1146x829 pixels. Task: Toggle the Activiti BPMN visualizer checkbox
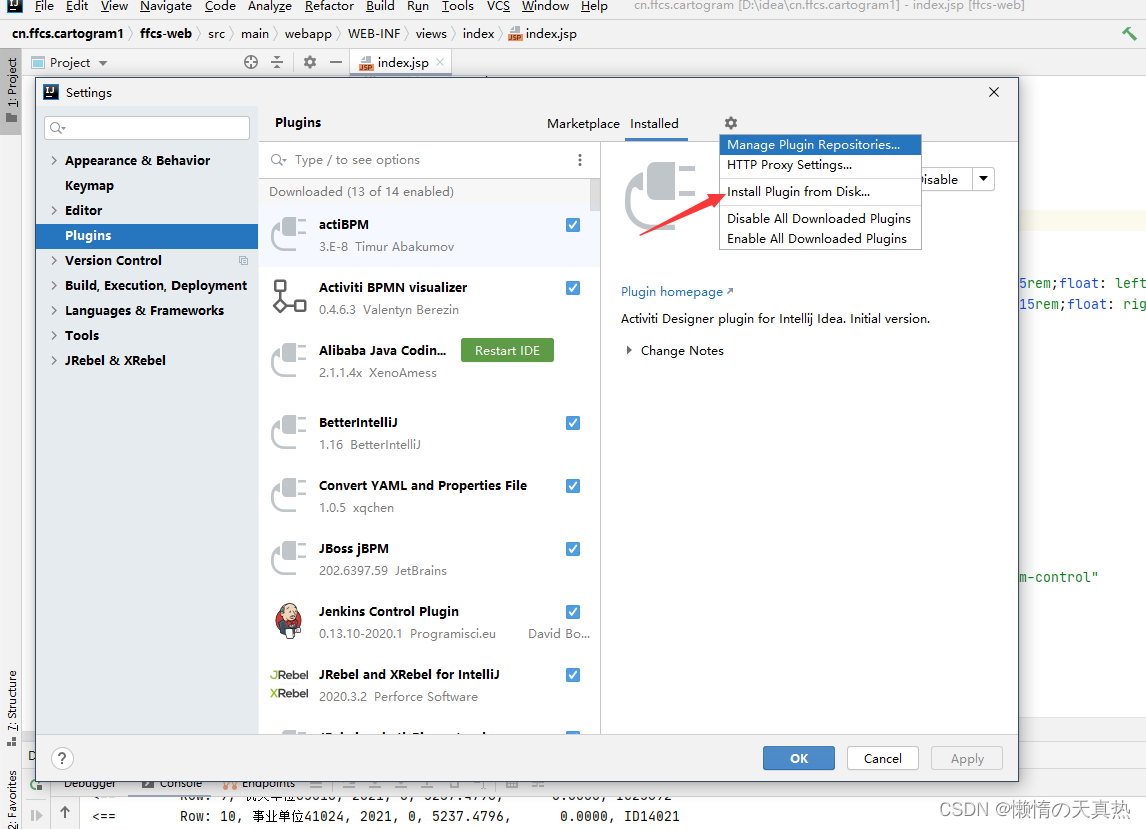[x=573, y=288]
